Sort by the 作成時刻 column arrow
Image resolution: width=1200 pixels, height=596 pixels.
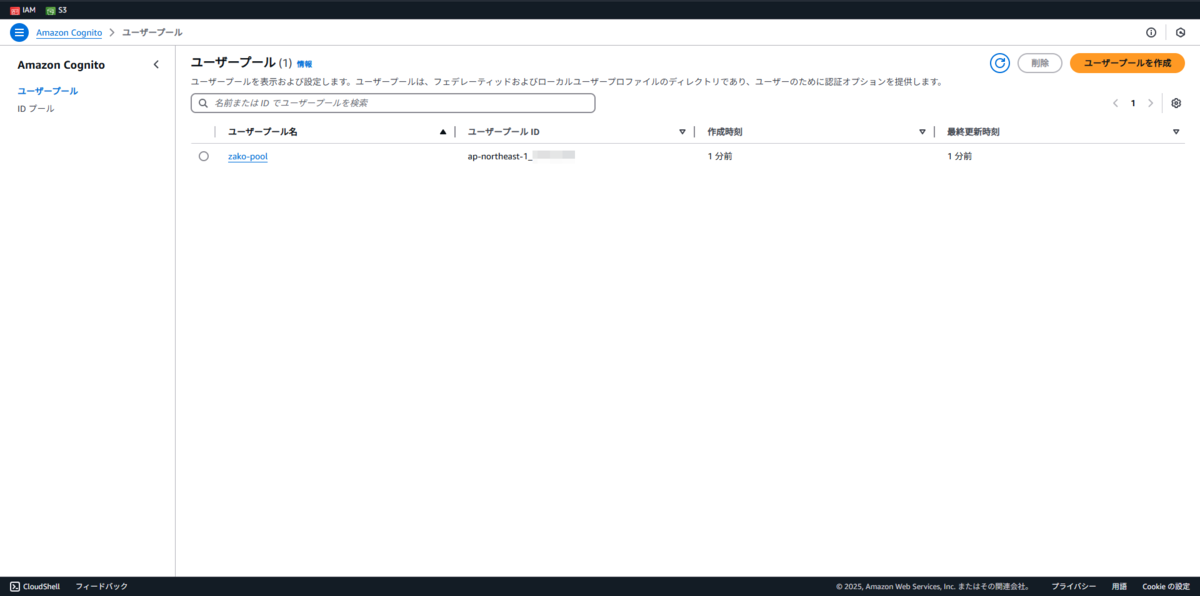pos(922,131)
